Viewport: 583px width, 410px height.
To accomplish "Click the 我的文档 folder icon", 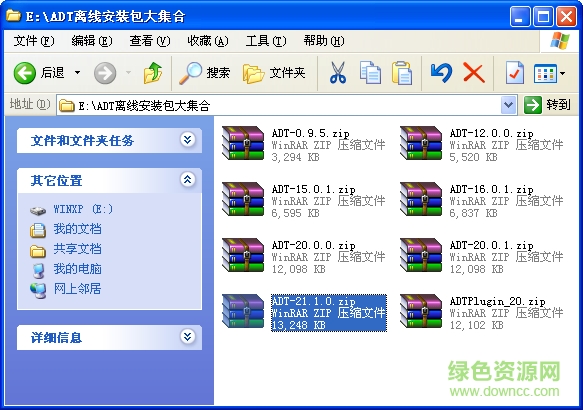I will point(38,230).
